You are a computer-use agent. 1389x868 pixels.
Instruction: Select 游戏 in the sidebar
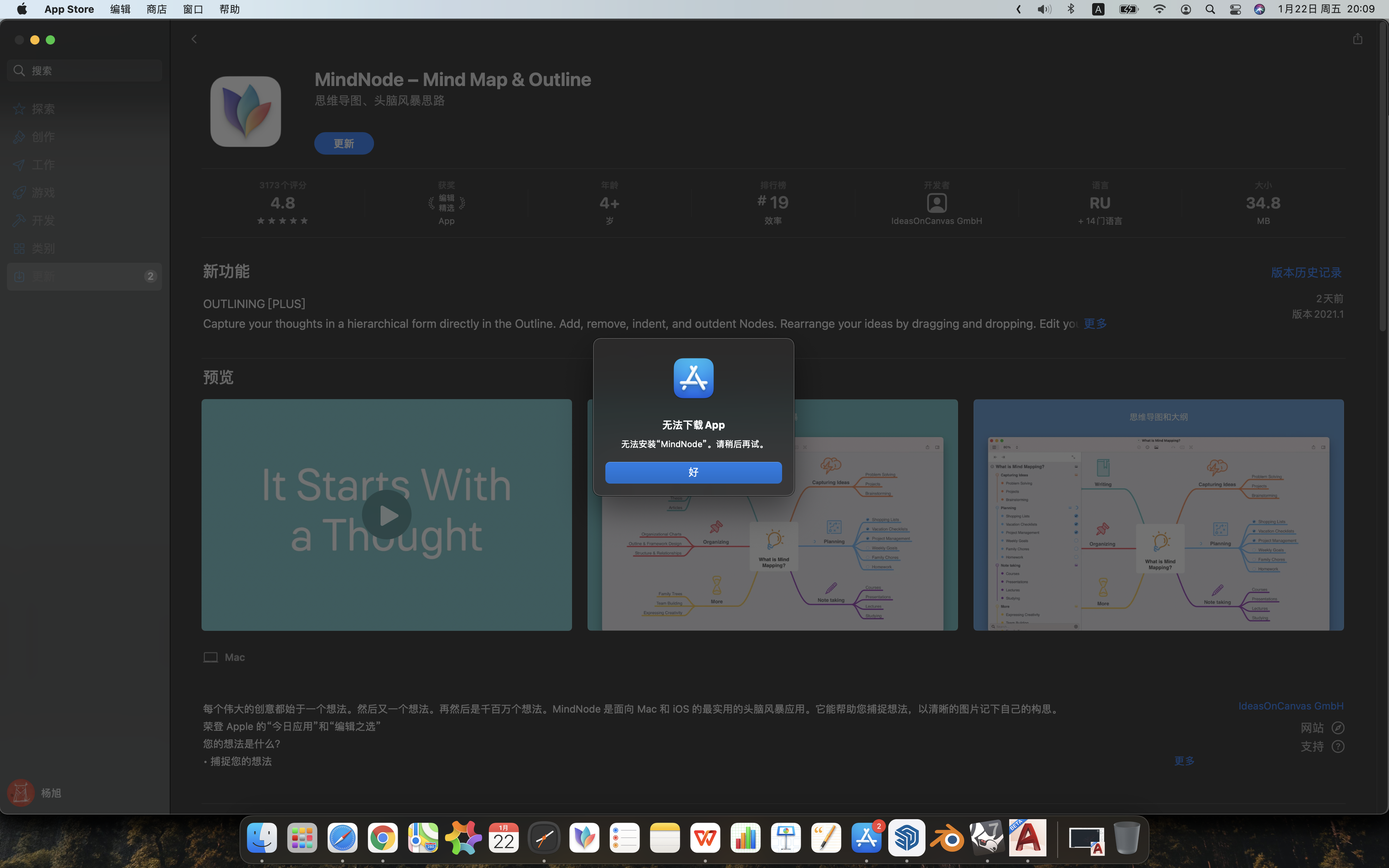point(43,192)
